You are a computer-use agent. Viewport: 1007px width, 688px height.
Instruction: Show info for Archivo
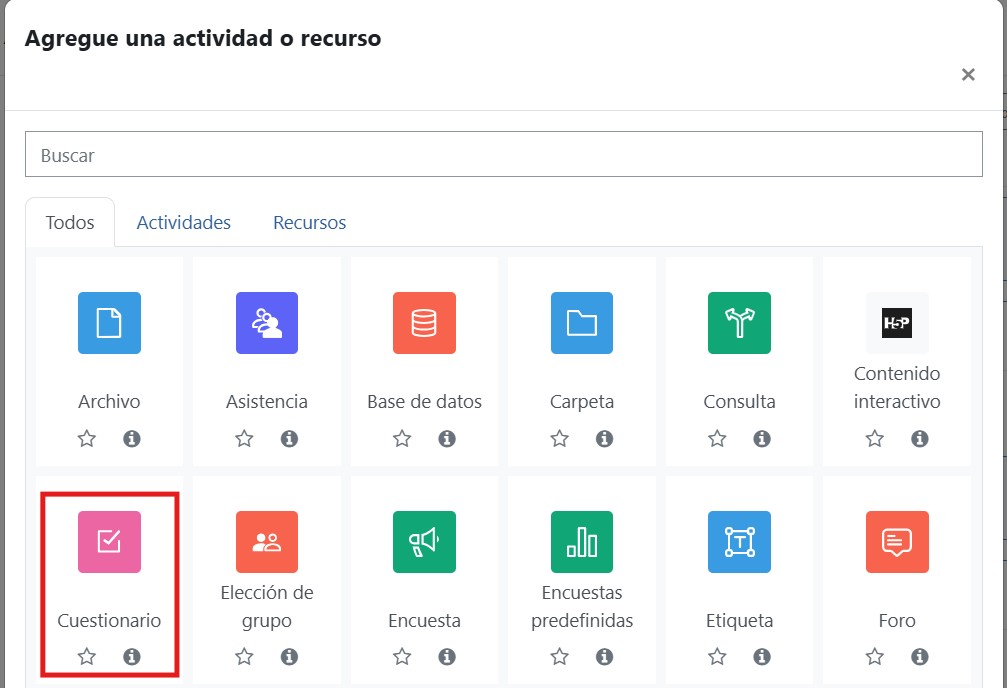(x=132, y=439)
